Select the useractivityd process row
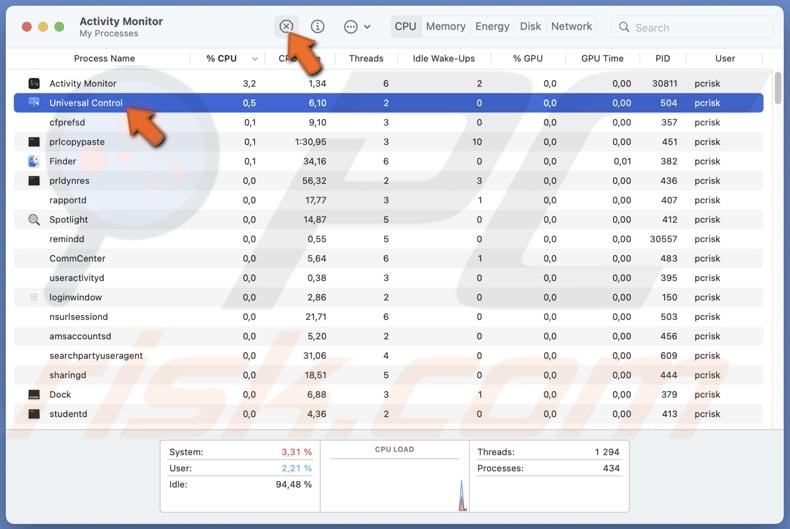Image resolution: width=790 pixels, height=529 pixels. tap(388, 278)
